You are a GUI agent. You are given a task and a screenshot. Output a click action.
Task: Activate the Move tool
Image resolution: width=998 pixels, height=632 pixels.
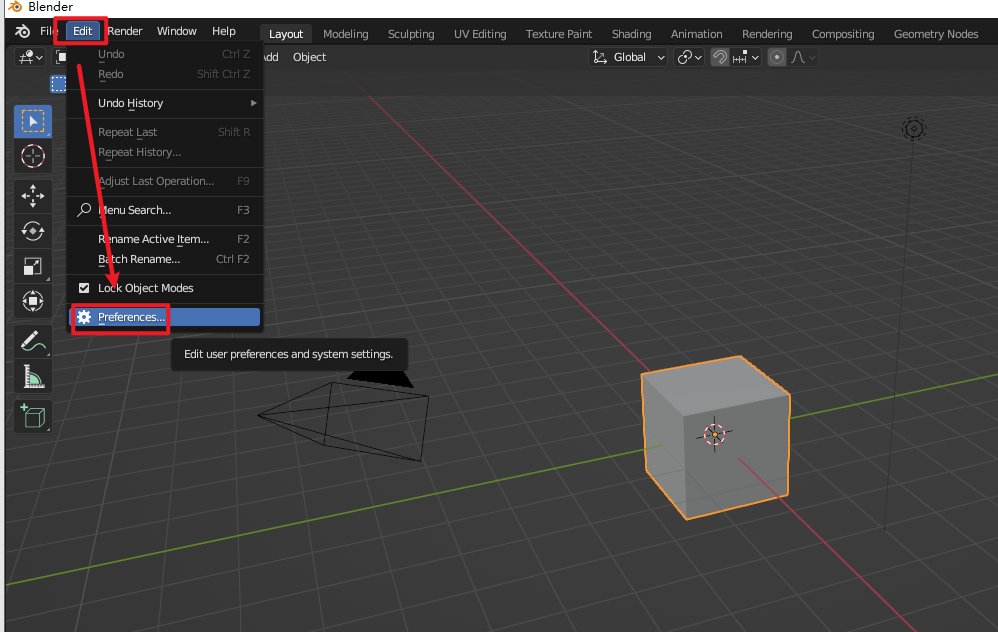pyautogui.click(x=33, y=196)
